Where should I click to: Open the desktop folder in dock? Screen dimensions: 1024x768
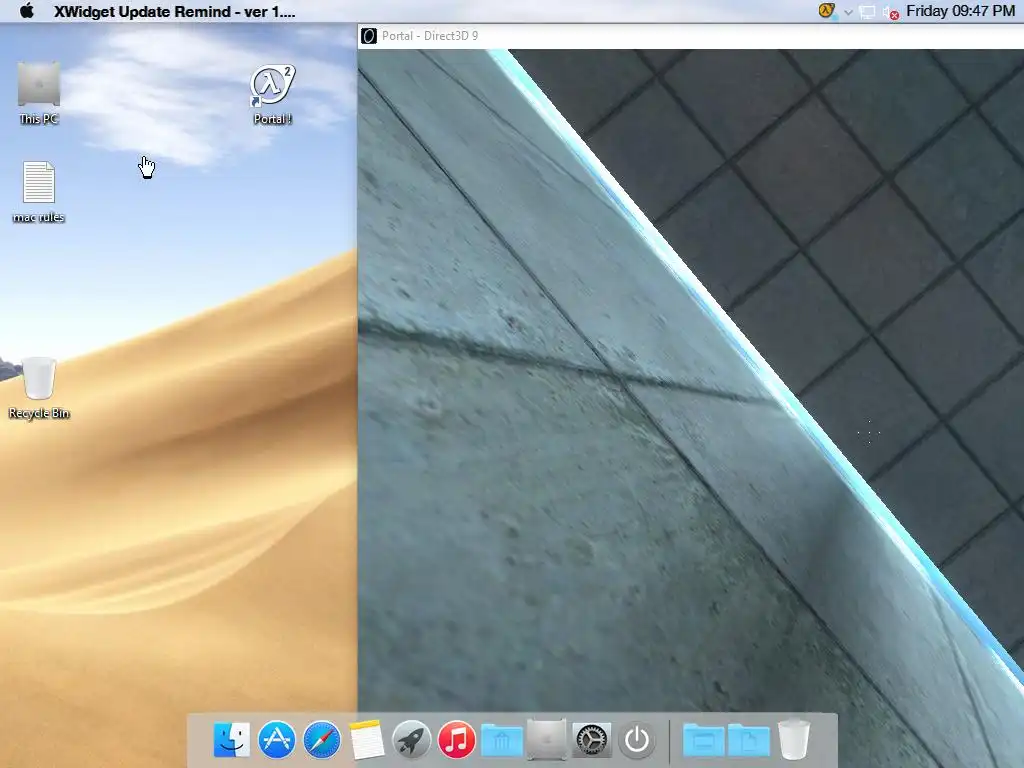(703, 740)
